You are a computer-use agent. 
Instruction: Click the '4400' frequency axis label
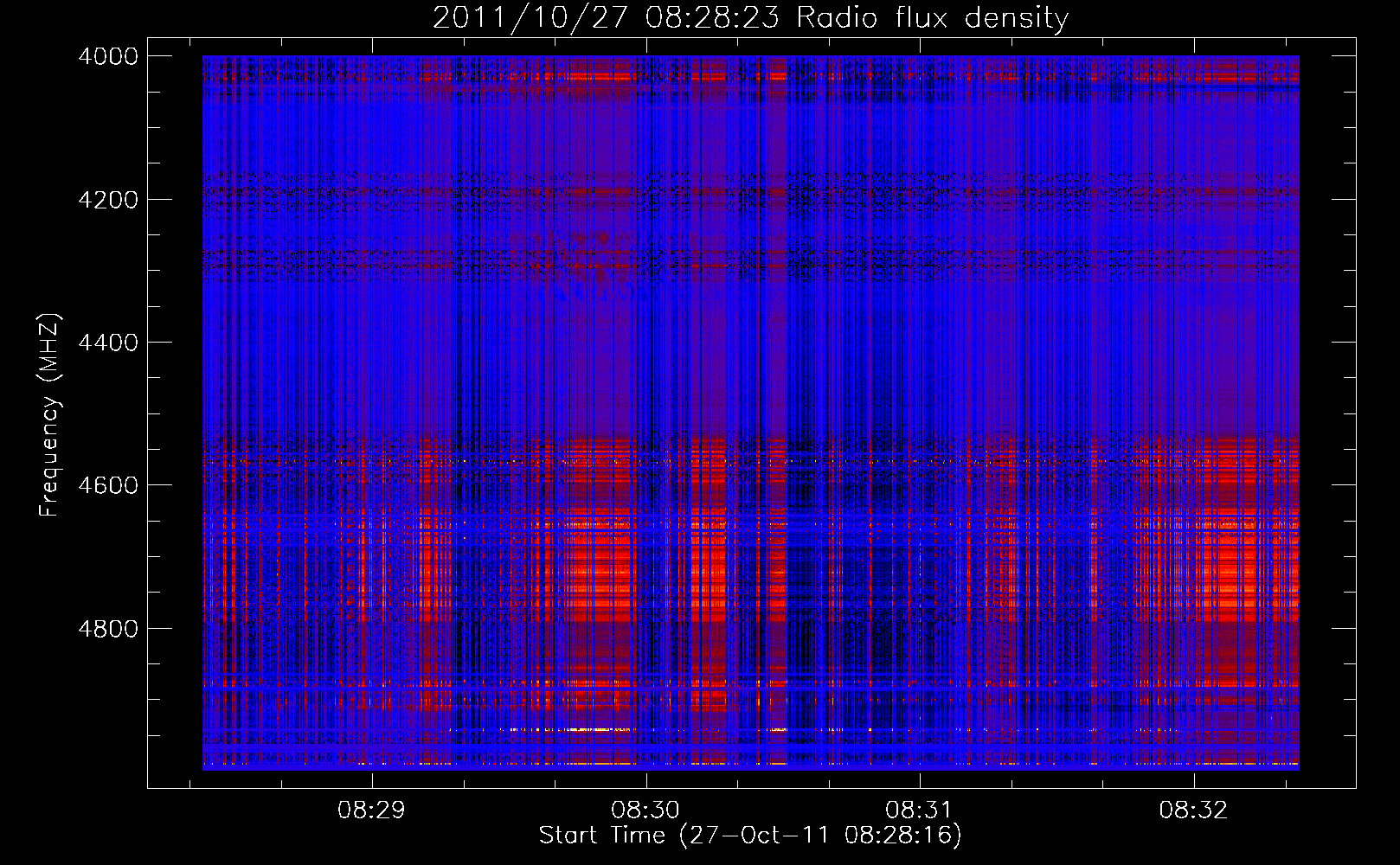108,343
